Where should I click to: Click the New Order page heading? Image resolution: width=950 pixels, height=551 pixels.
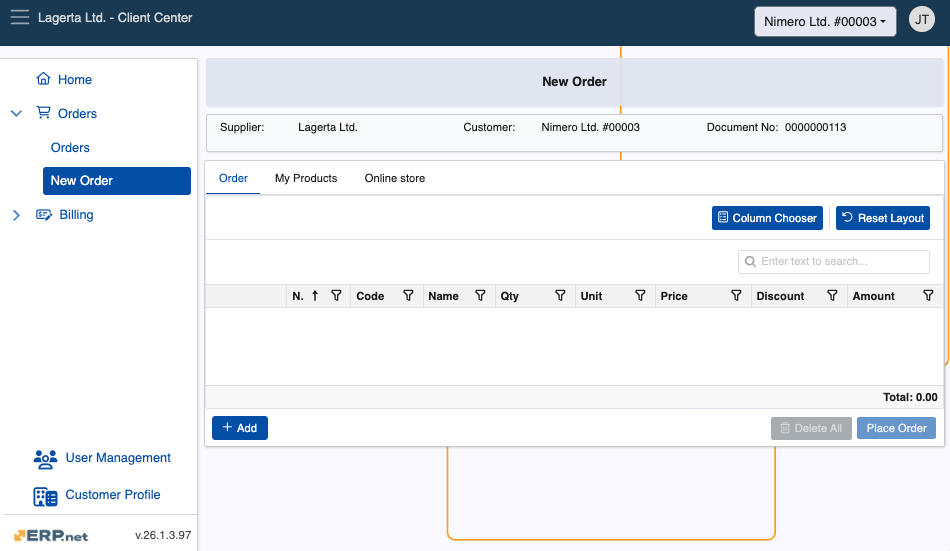[x=574, y=81]
